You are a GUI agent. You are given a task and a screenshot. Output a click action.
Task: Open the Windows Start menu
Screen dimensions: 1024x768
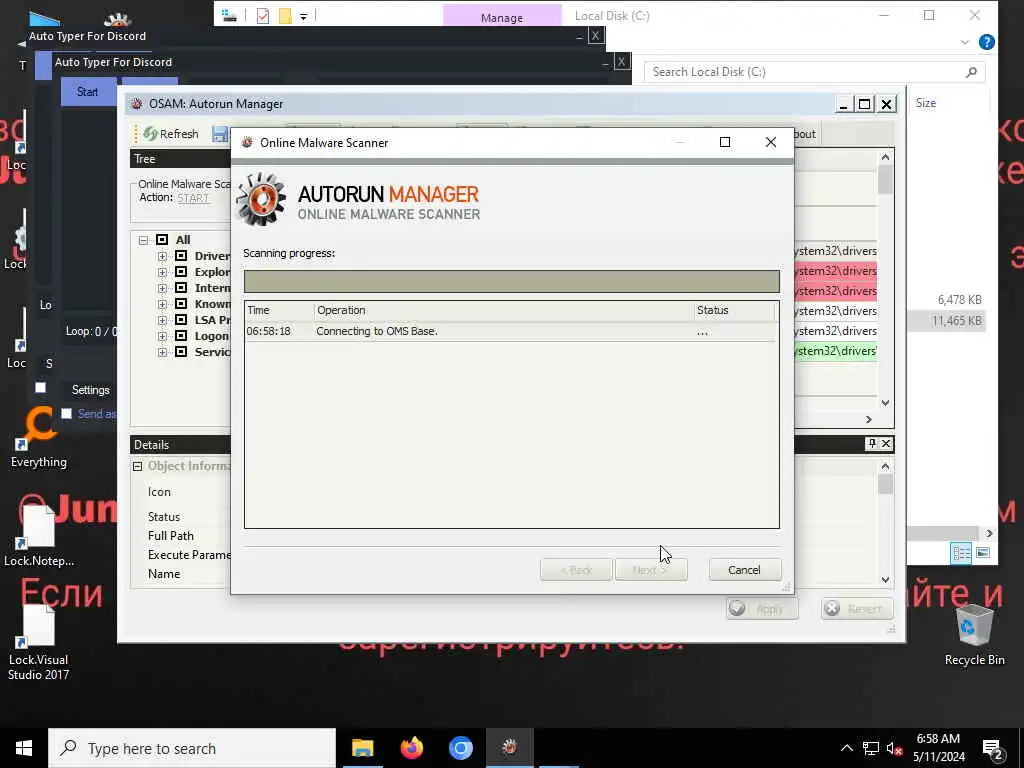[x=24, y=748]
